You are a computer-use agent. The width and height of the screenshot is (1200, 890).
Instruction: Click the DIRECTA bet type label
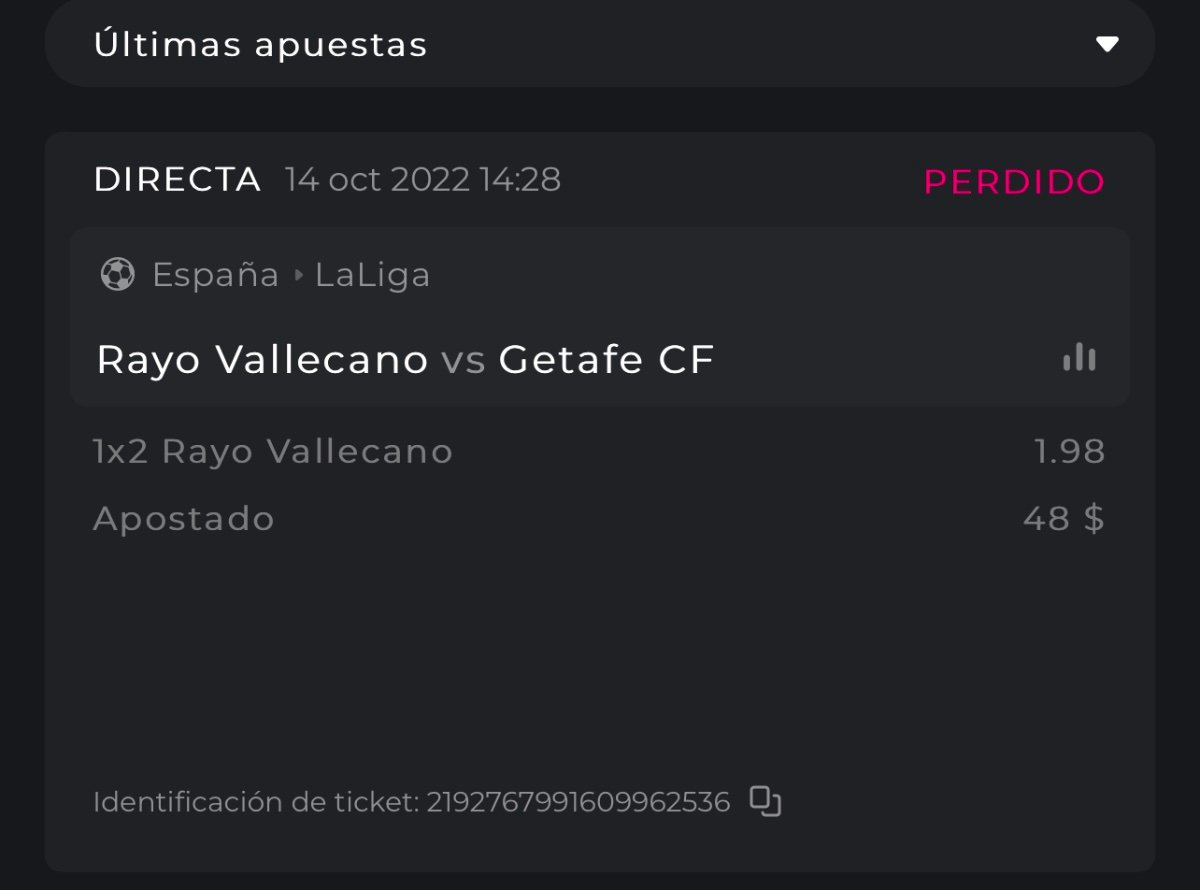(x=177, y=180)
